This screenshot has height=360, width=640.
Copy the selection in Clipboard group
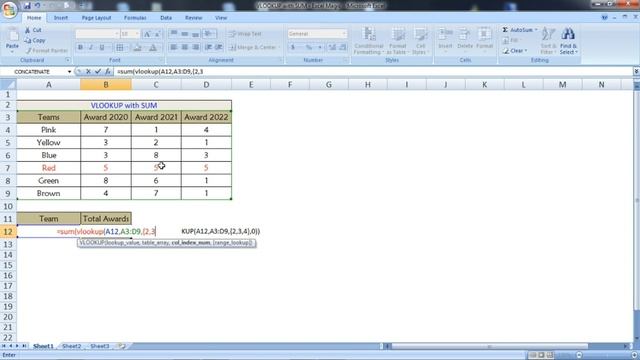point(35,40)
